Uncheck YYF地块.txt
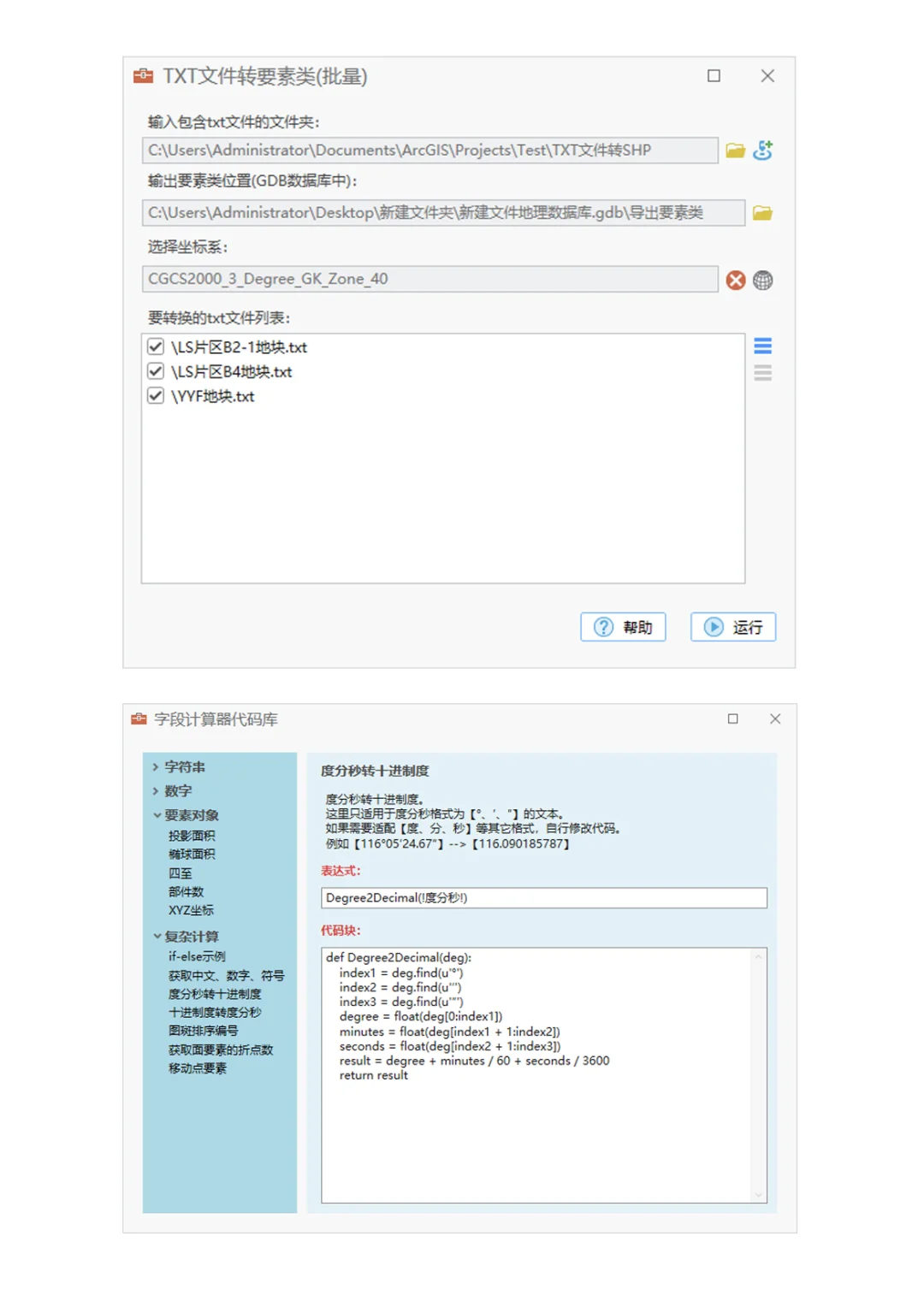Viewport: 924px width, 1307px height. click(x=156, y=396)
